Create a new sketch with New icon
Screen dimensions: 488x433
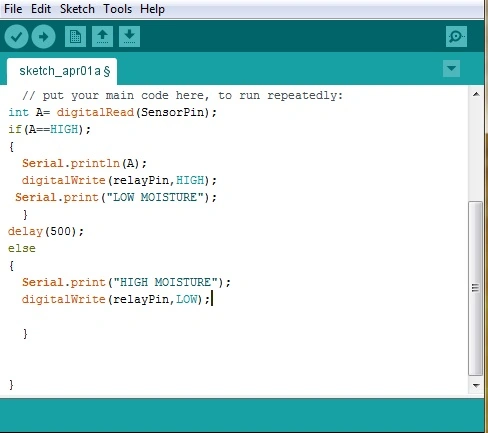tap(75, 36)
